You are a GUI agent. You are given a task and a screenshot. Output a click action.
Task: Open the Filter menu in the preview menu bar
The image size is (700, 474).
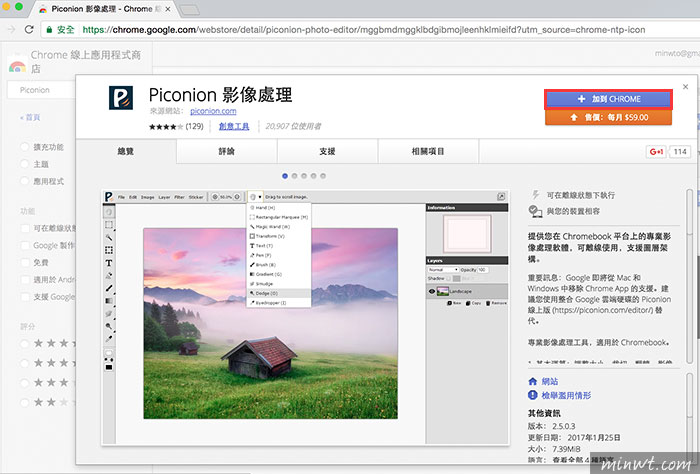point(179,197)
